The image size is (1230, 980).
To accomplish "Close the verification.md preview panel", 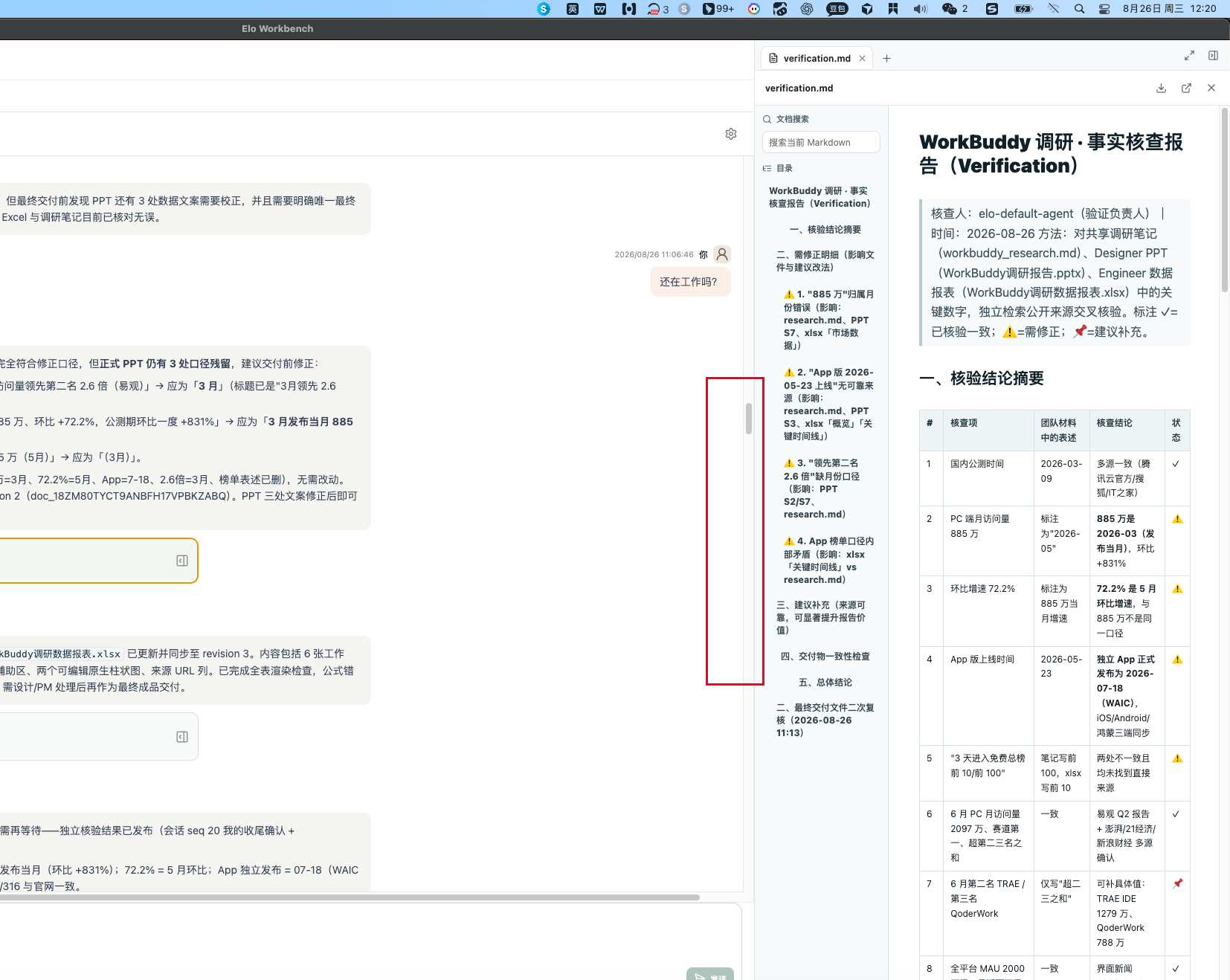I will [x=1211, y=88].
